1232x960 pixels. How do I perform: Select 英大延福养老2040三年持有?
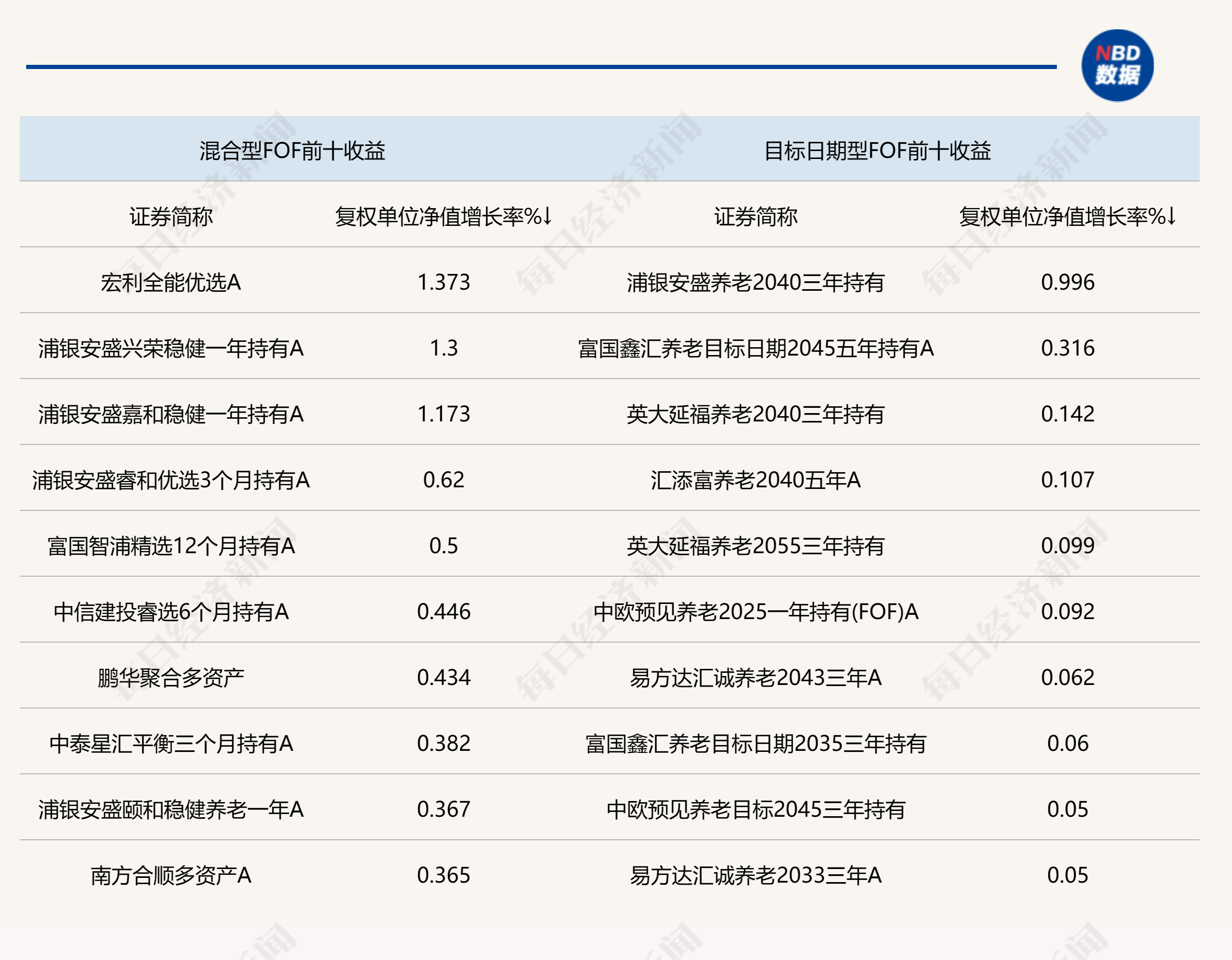pyautogui.click(x=756, y=415)
